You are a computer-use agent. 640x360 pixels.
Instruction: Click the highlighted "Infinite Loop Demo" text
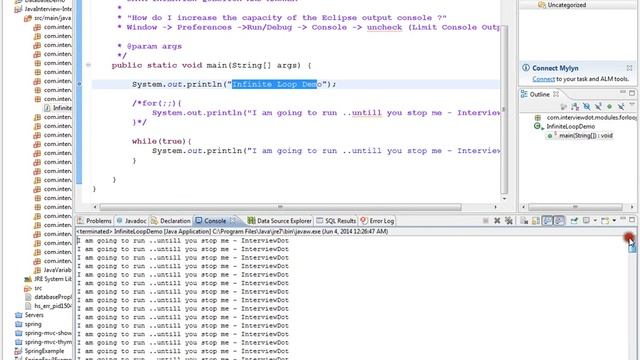[x=274, y=84]
